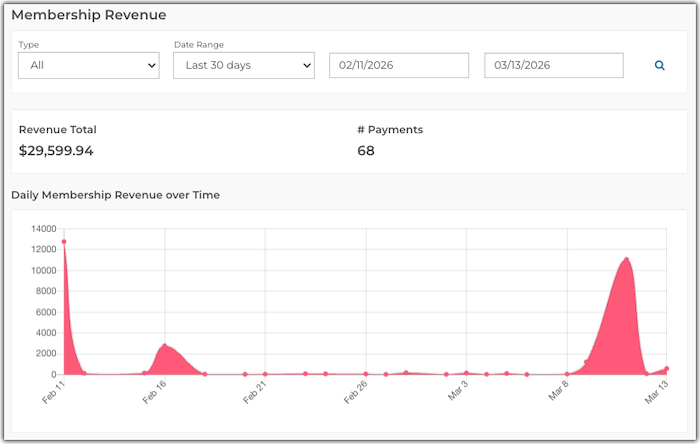Click the final Mar 13 data point
Viewport: 700px width, 444px height.
(x=667, y=369)
